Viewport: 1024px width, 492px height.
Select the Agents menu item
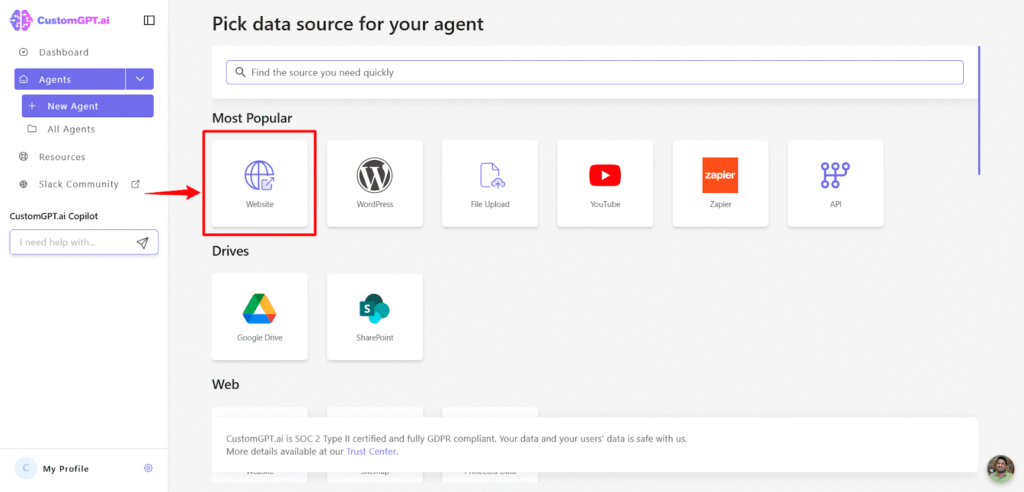(x=69, y=79)
